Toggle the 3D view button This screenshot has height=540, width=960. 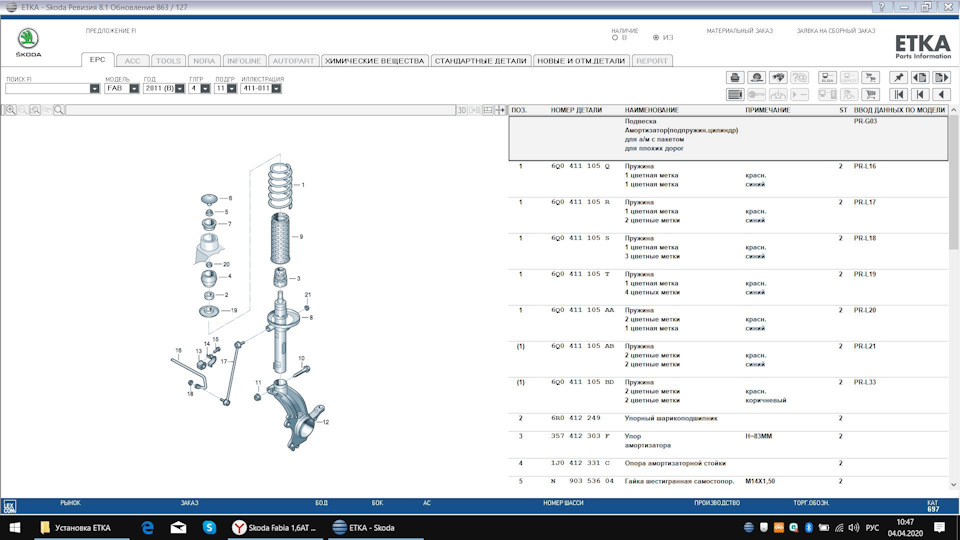462,110
